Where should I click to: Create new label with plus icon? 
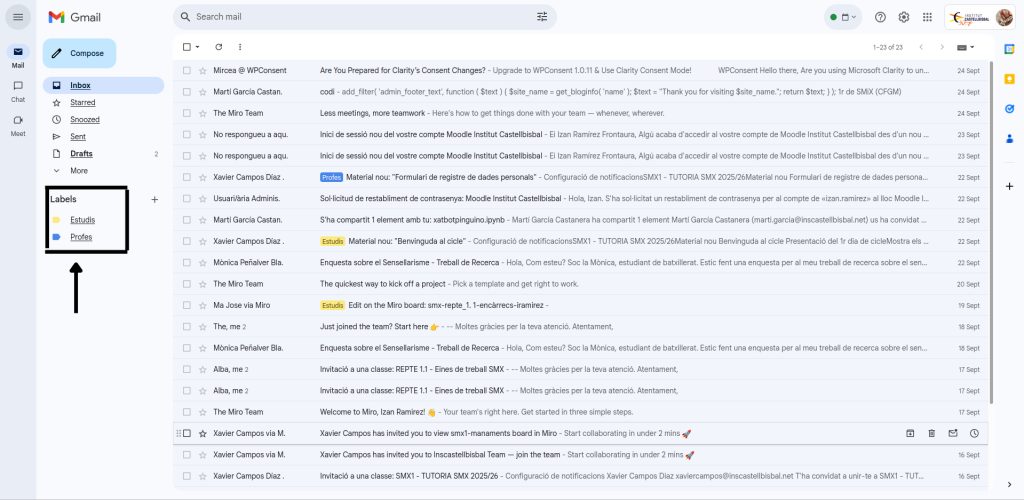154,200
